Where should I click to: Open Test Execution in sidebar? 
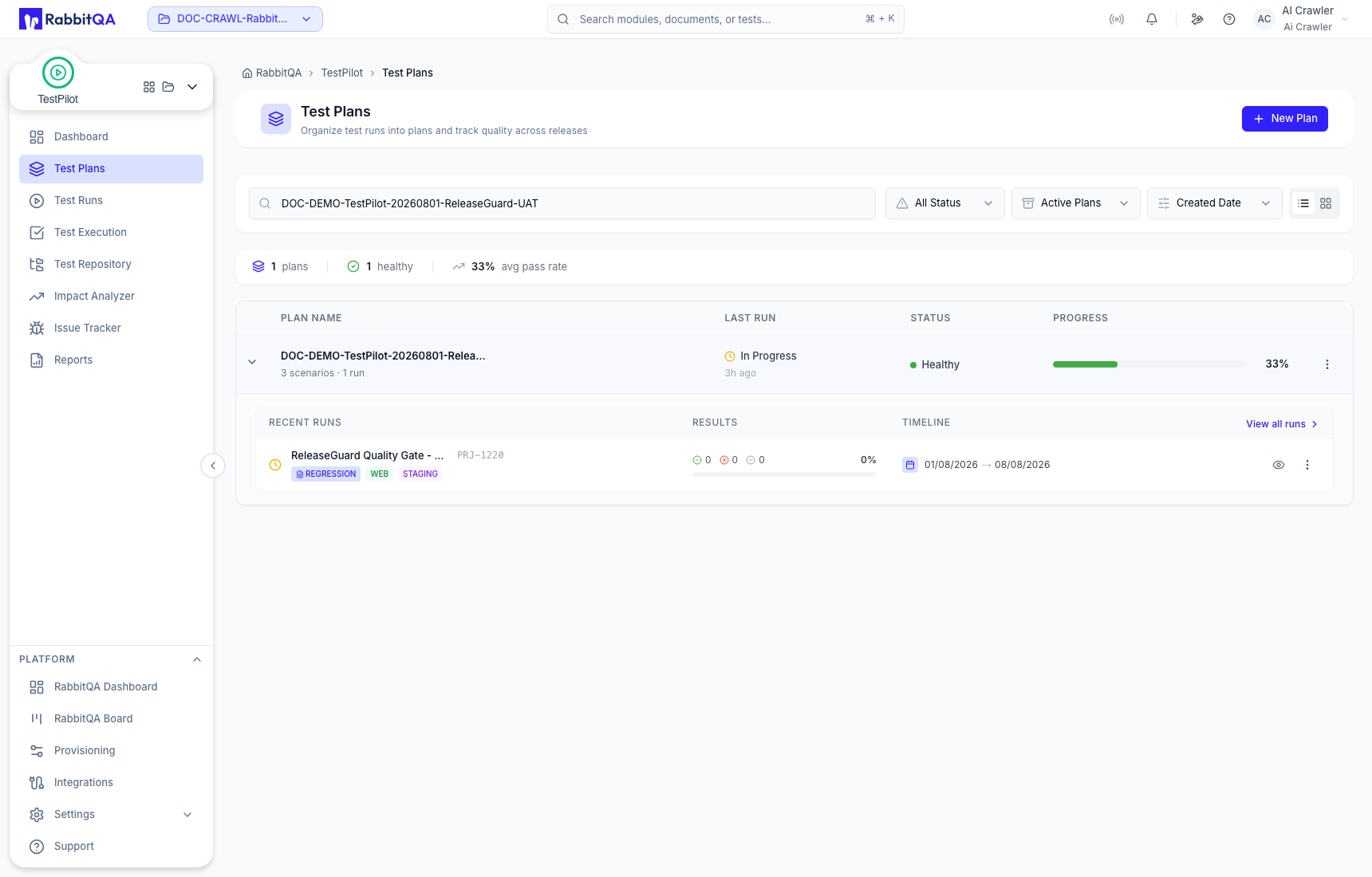[x=111, y=233]
